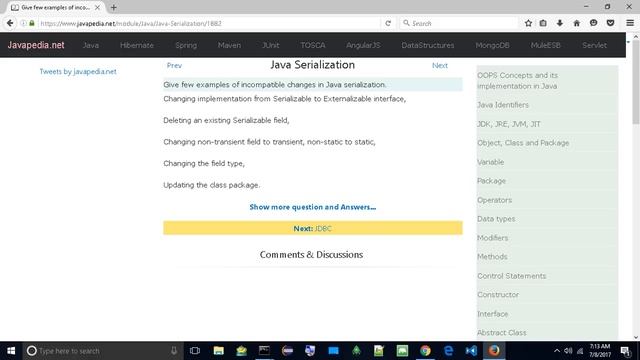Open the Java menu in the navbar
This screenshot has height=360, width=640.
(91, 45)
